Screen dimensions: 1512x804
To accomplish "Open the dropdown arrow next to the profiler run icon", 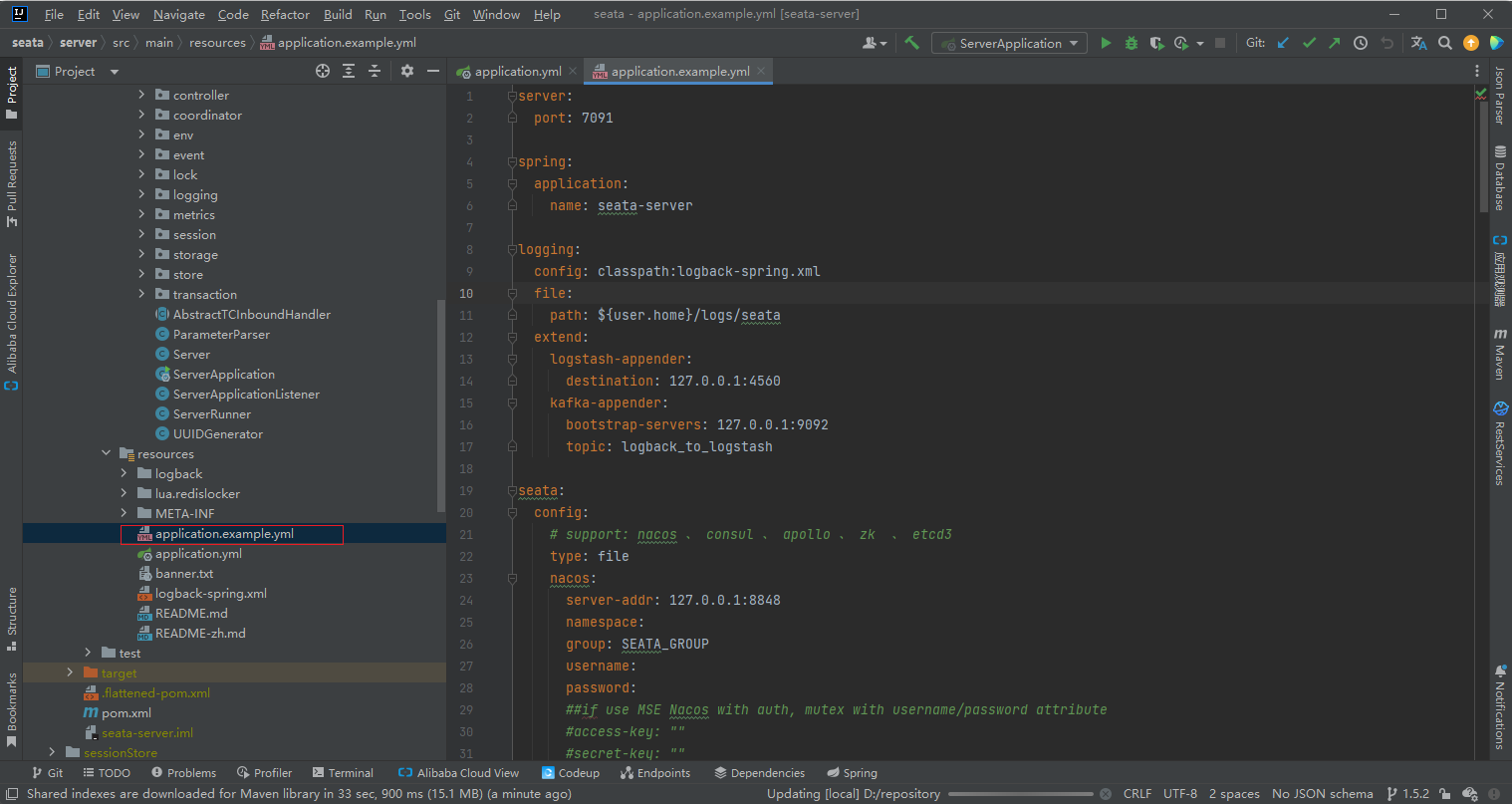I will point(1199,44).
